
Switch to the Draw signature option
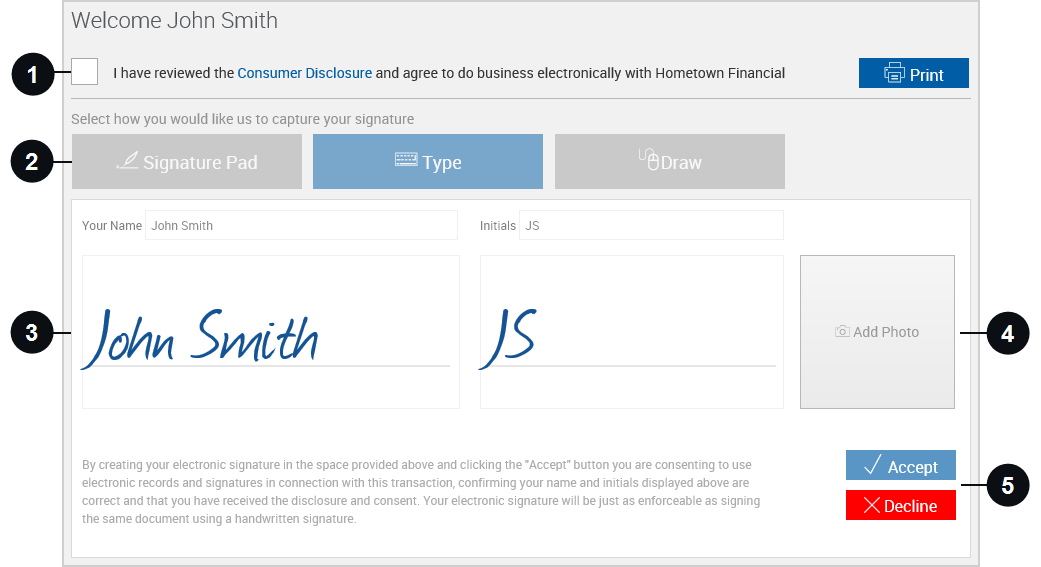670,161
